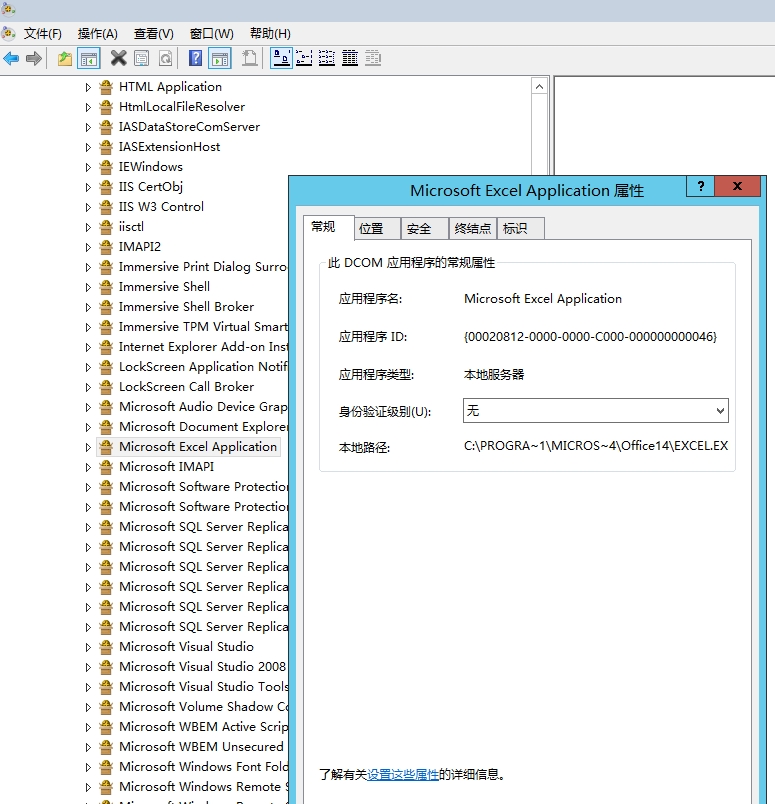Screen dimensions: 775x804
Task: Open the 操作(A) menu
Action: pos(97,34)
